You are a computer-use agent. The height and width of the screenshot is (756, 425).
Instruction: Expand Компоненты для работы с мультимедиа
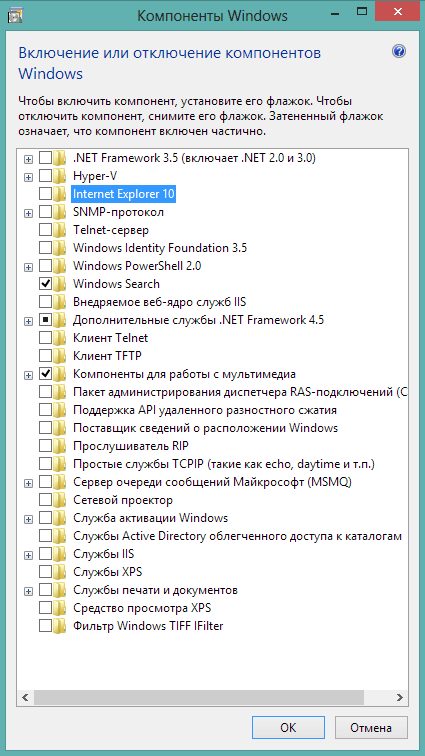click(28, 375)
